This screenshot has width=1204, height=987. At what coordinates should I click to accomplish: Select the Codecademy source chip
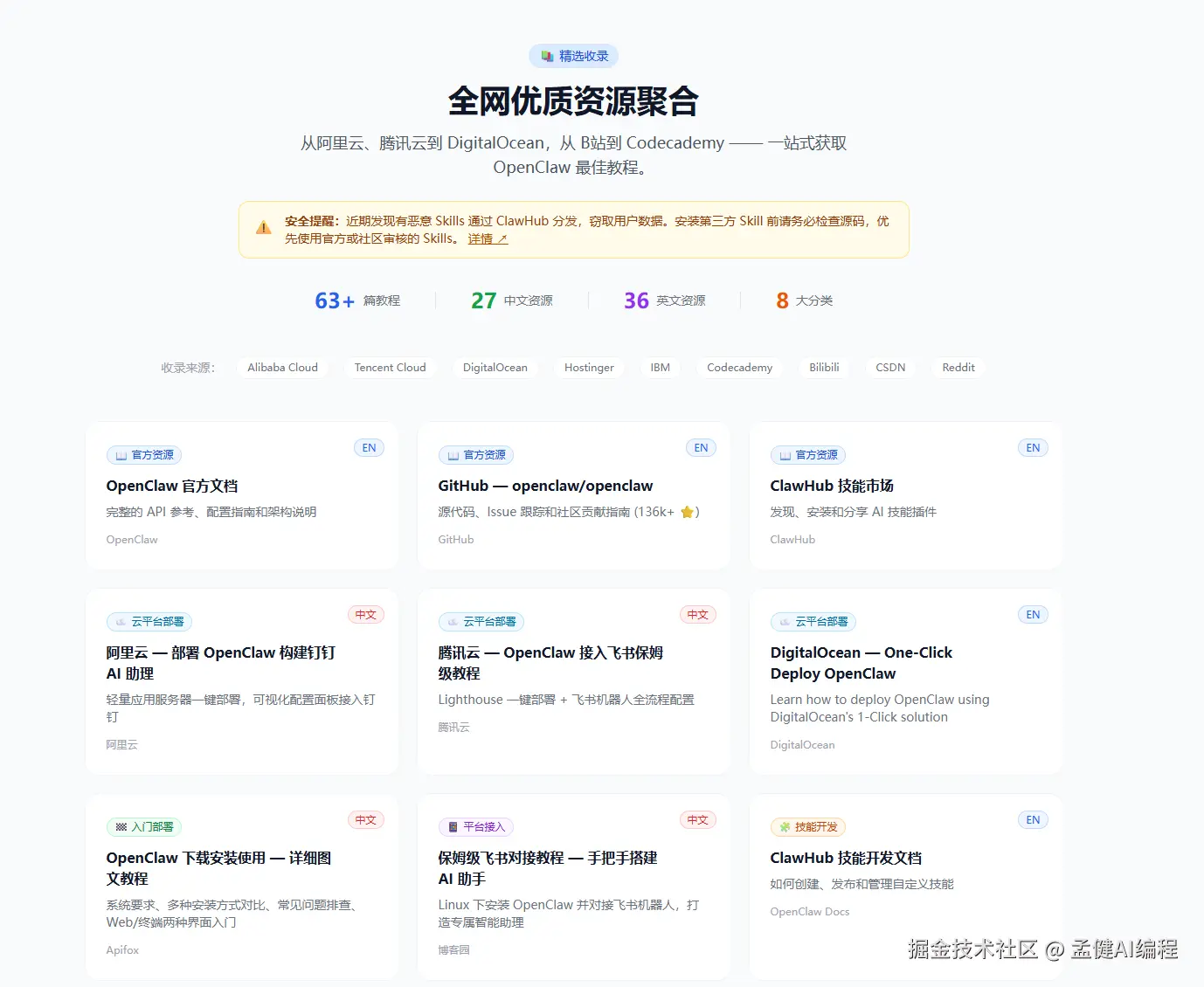pyautogui.click(x=739, y=368)
